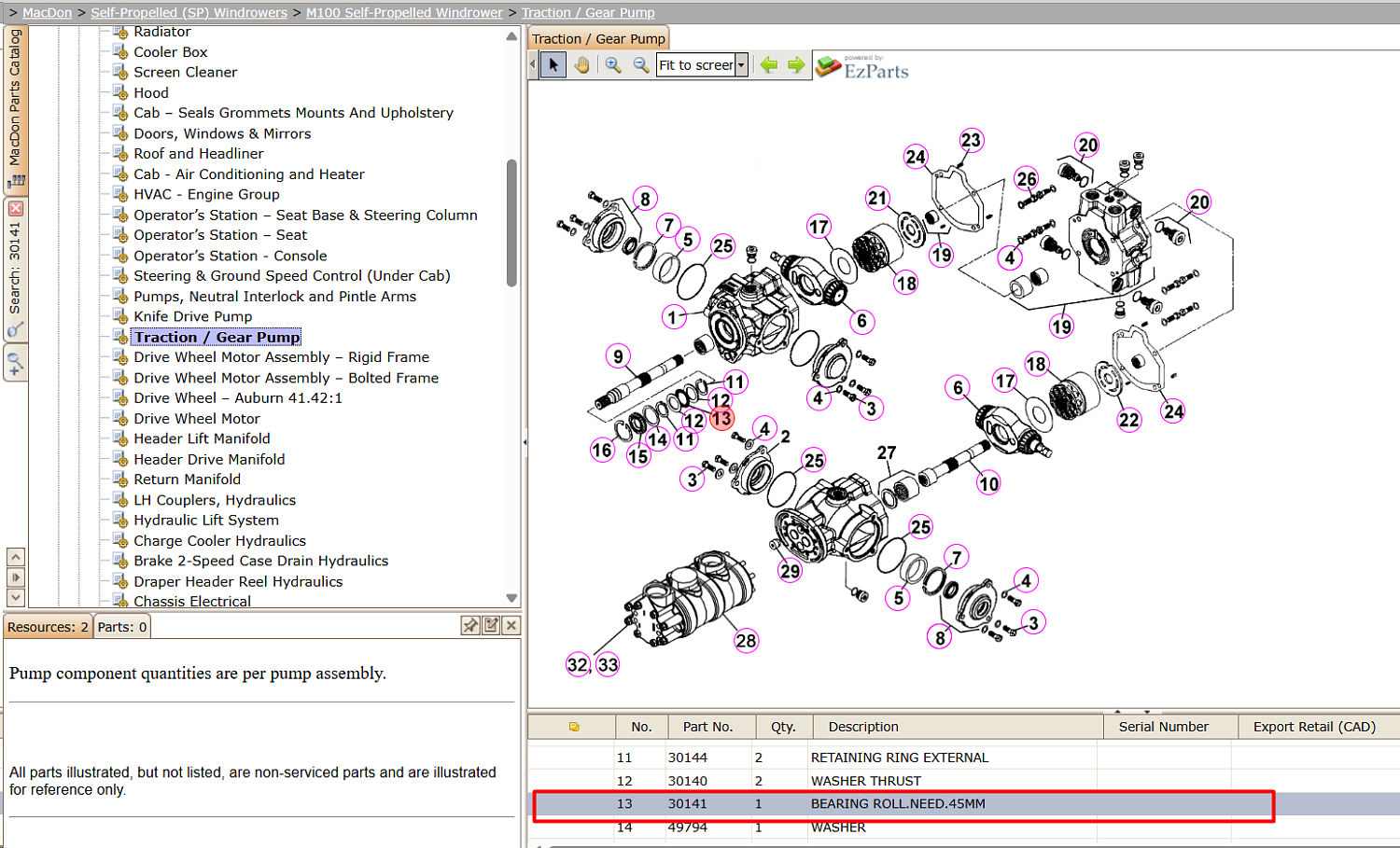Open MacDon breadcrumb link

click(x=48, y=12)
